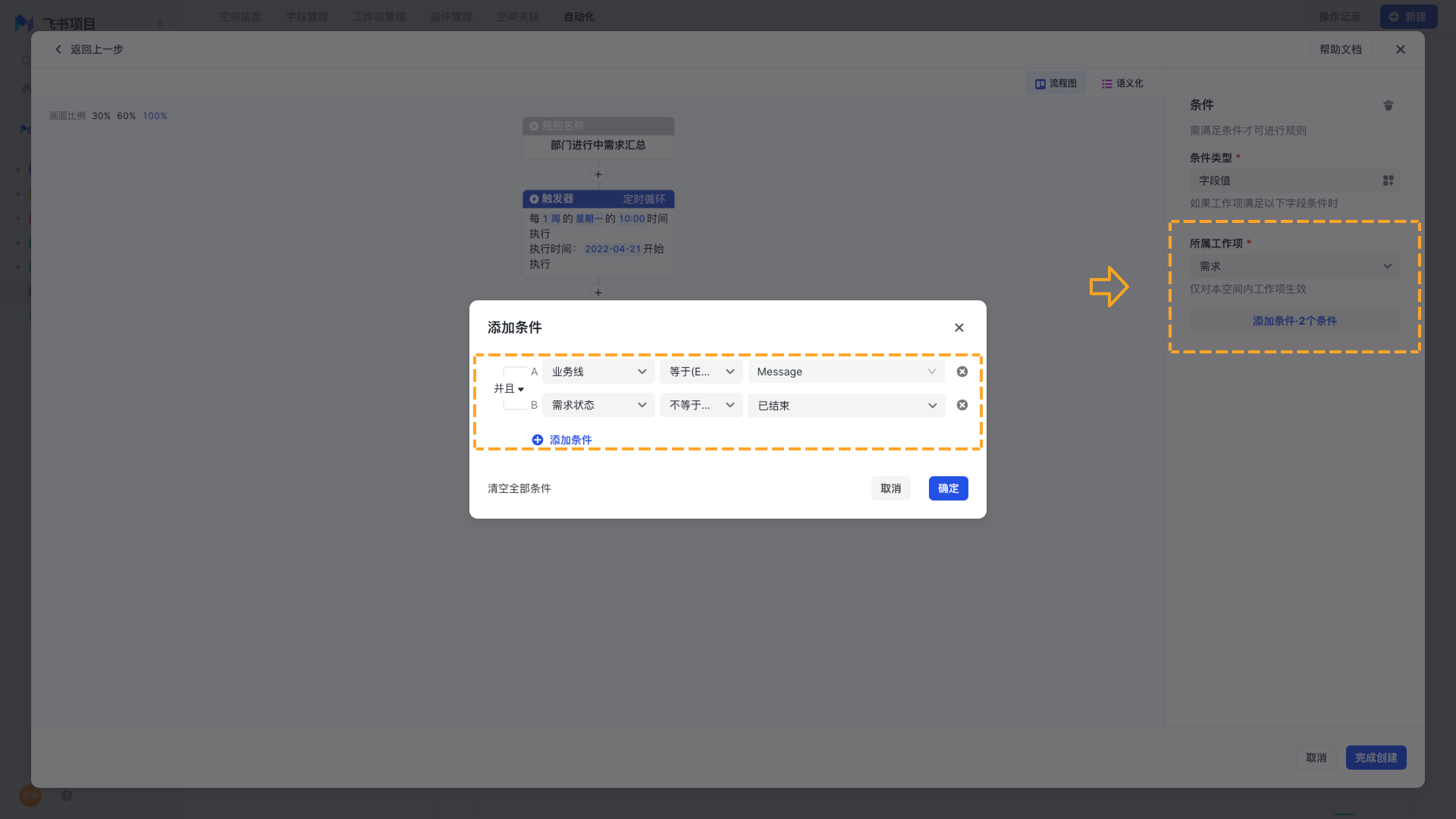Click the back arrow icon beside 返回上一步
Viewport: 1456px width, 819px height.
coord(58,49)
